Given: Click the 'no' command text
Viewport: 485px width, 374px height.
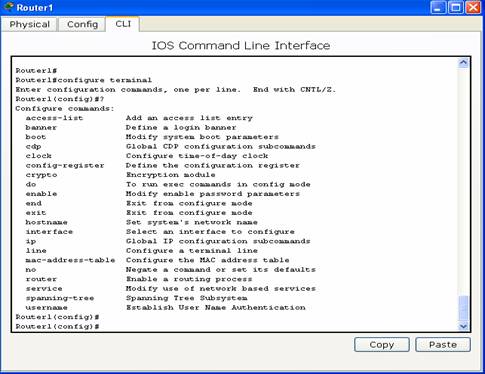Looking at the screenshot, I should 31,270.
